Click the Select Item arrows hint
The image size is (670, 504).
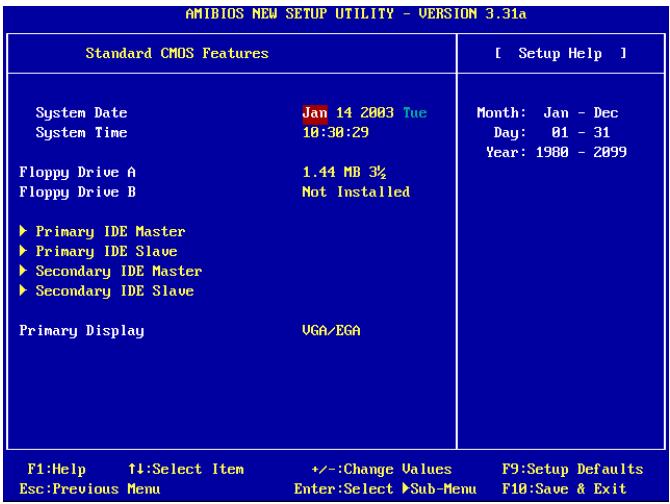[x=186, y=469]
